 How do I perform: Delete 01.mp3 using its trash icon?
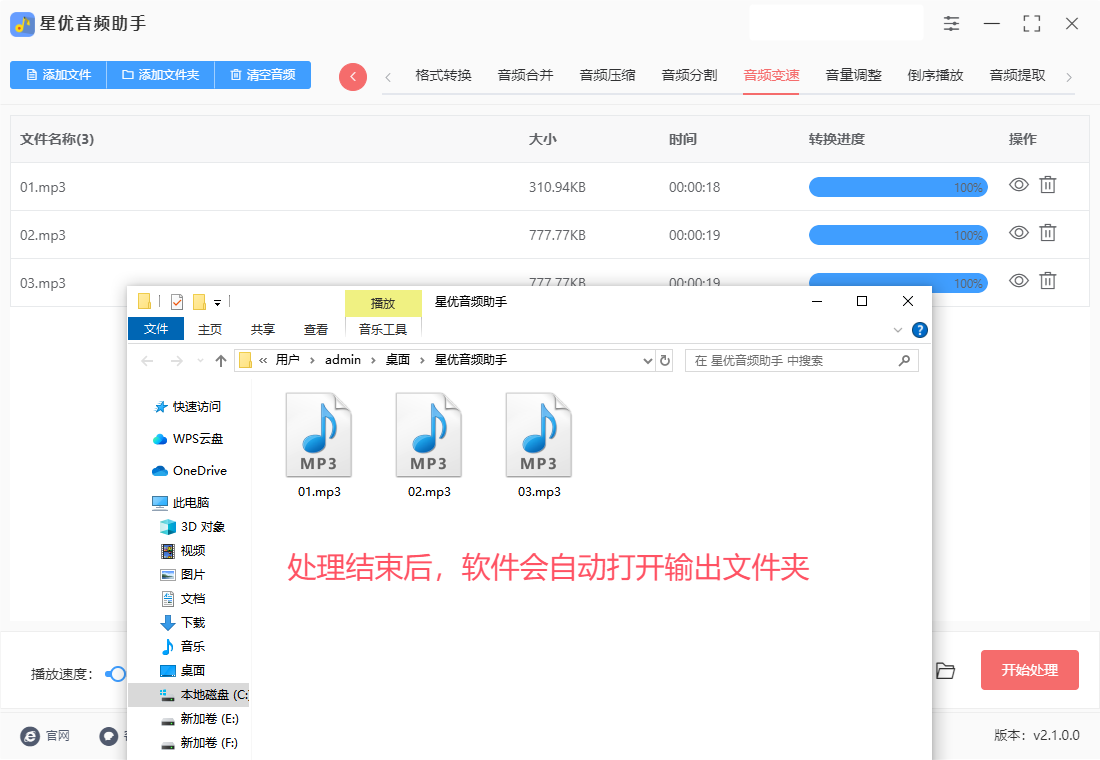(x=1047, y=185)
